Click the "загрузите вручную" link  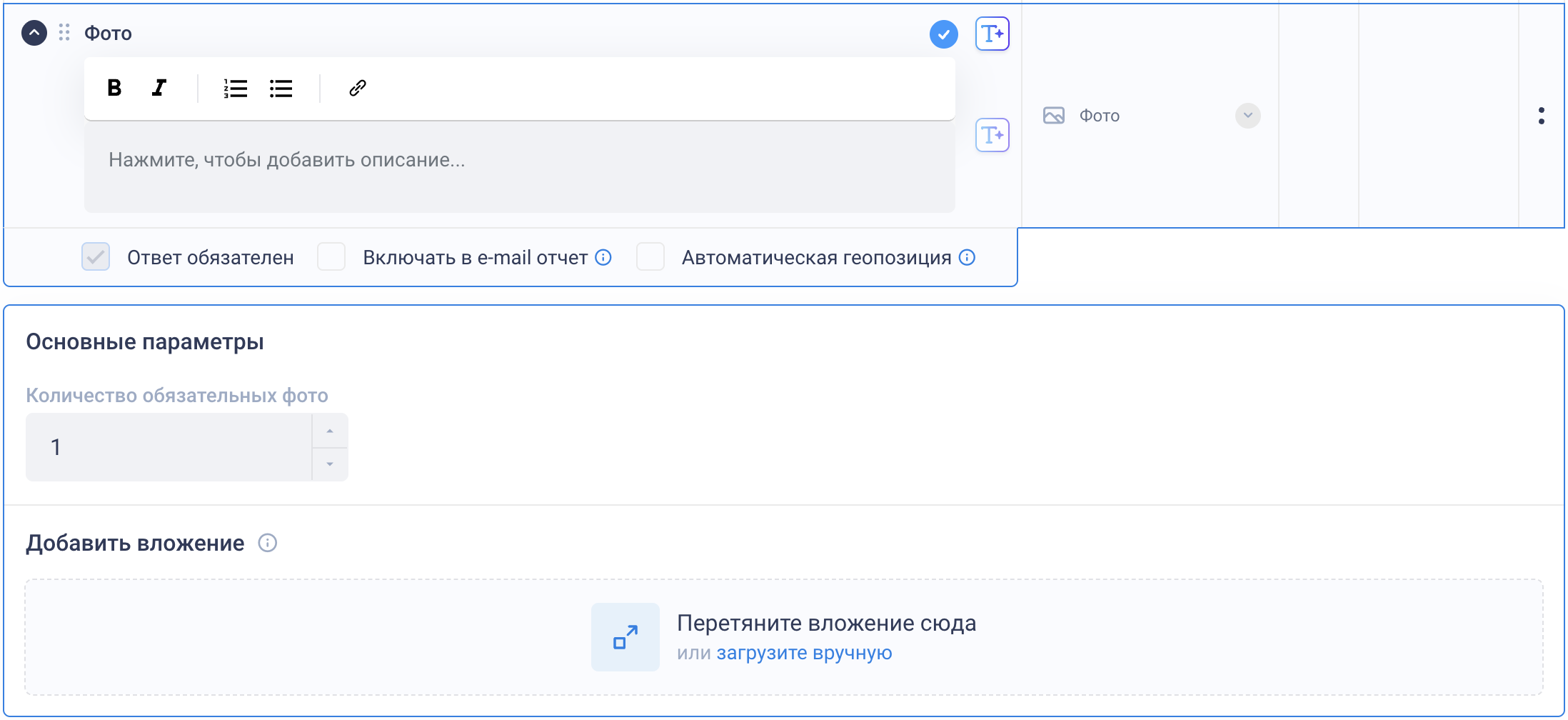coord(804,653)
